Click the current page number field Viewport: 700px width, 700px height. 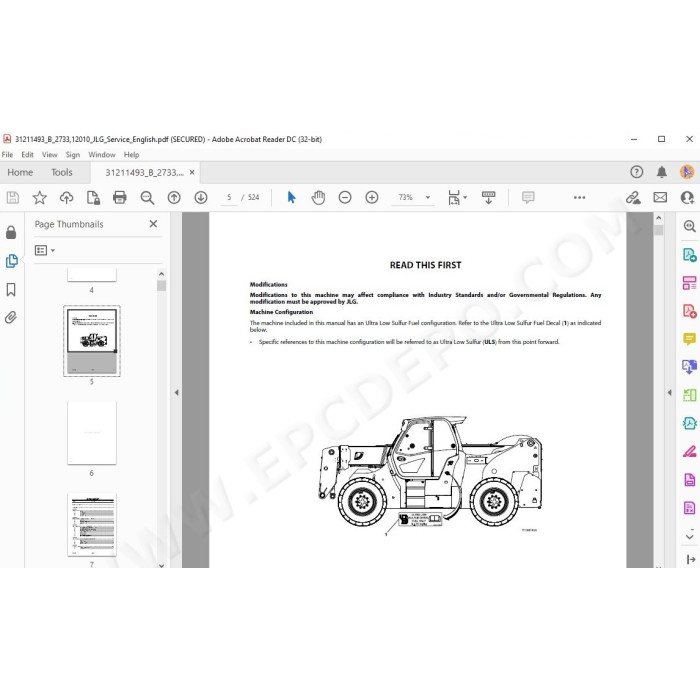click(x=229, y=197)
